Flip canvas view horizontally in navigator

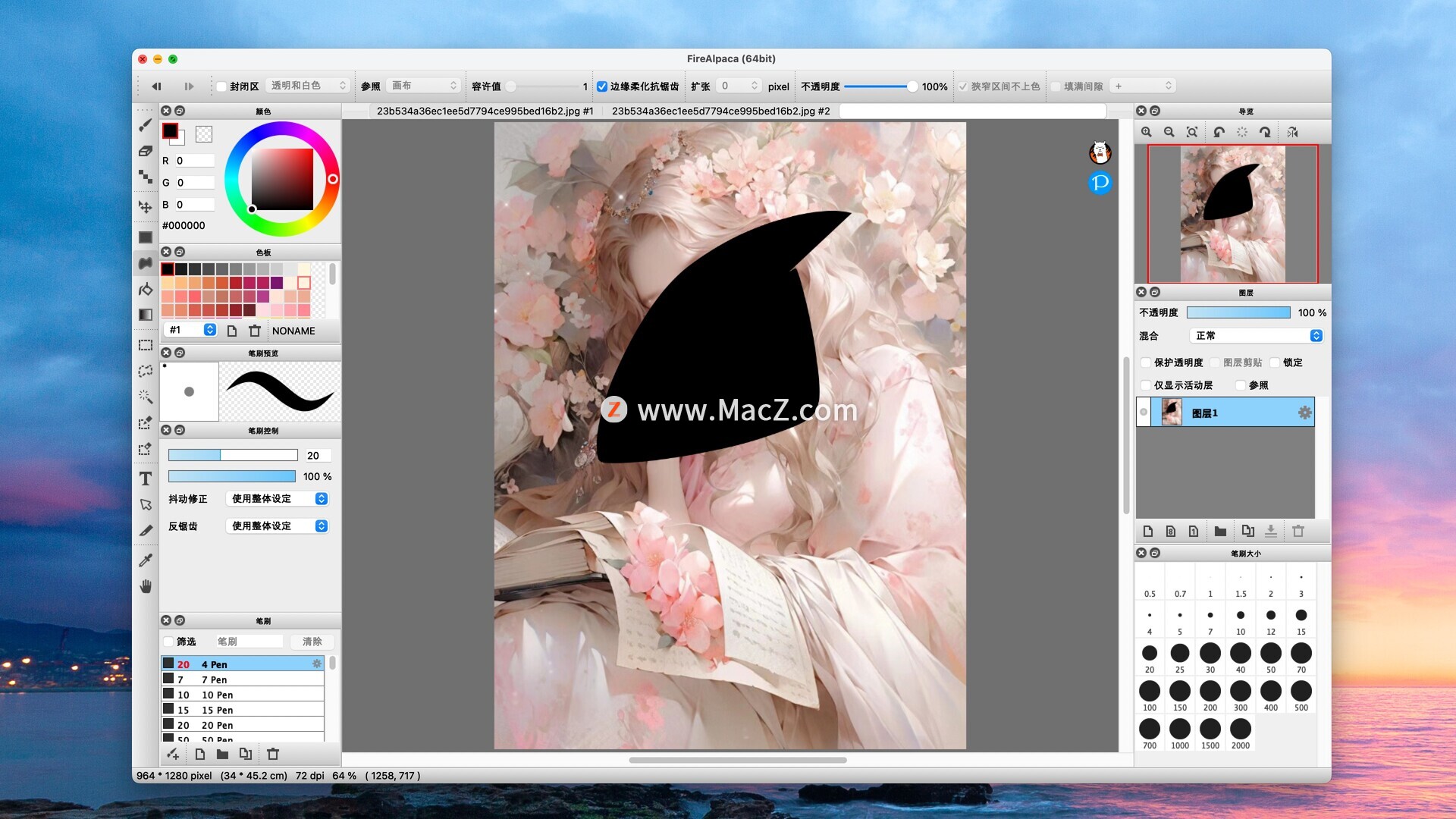click(1293, 132)
